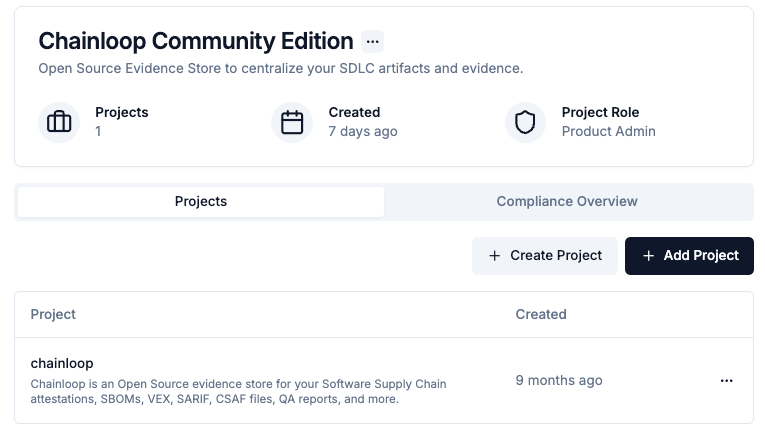Click the 'Open Source Evidence Store' subtitle
This screenshot has height=433, width=765.
281,68
